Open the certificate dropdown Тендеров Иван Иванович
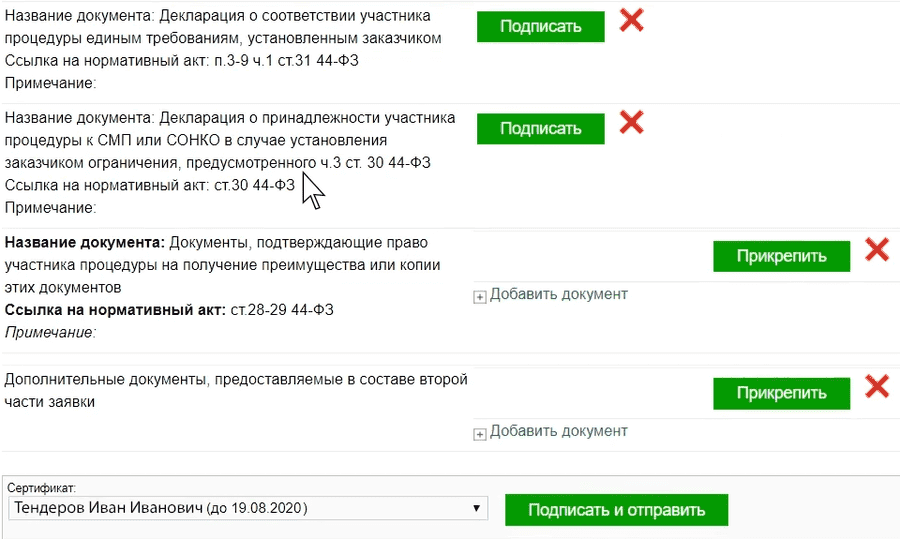The width and height of the screenshot is (900, 539). (248, 508)
